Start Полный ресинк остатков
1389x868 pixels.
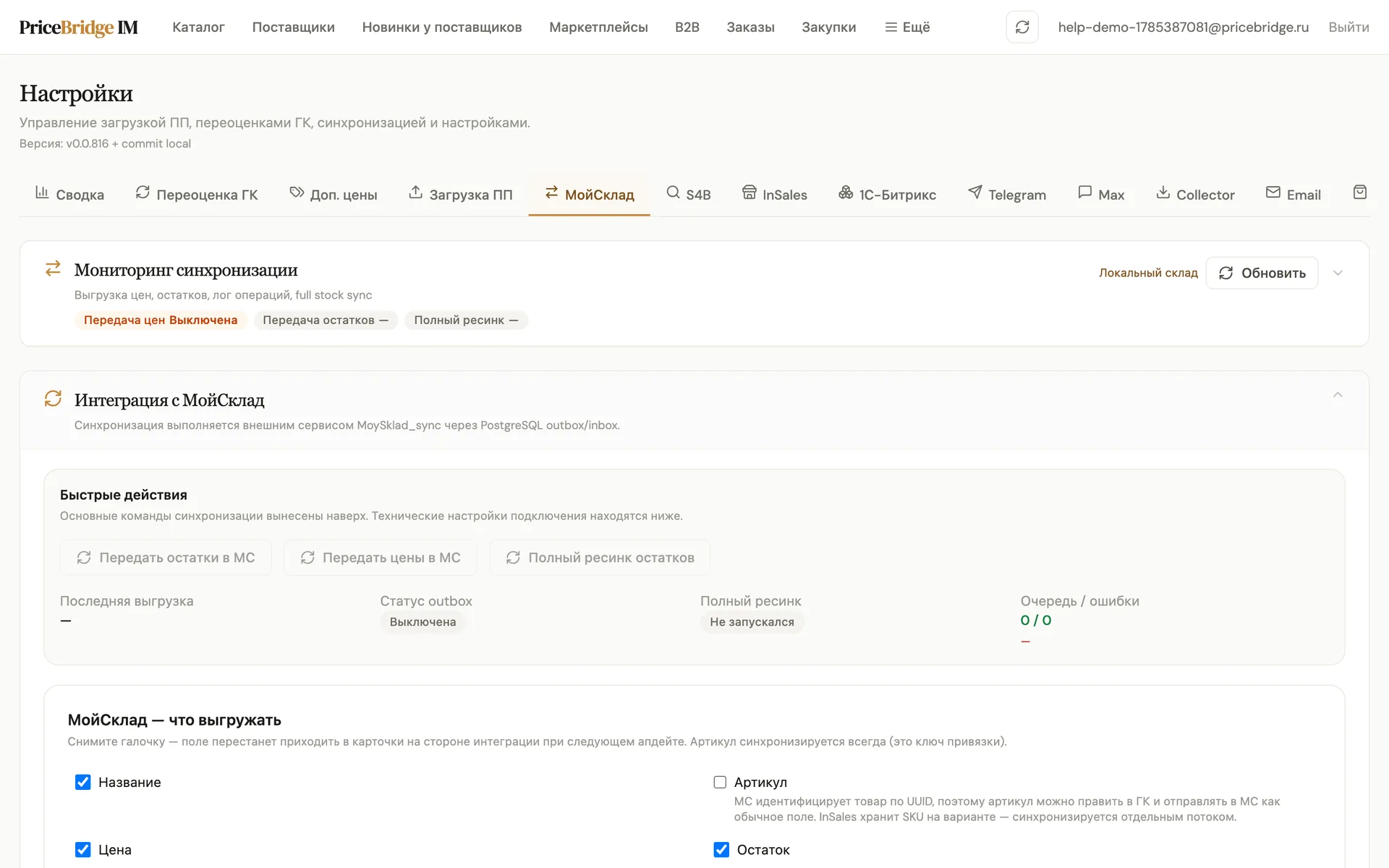(x=600, y=558)
